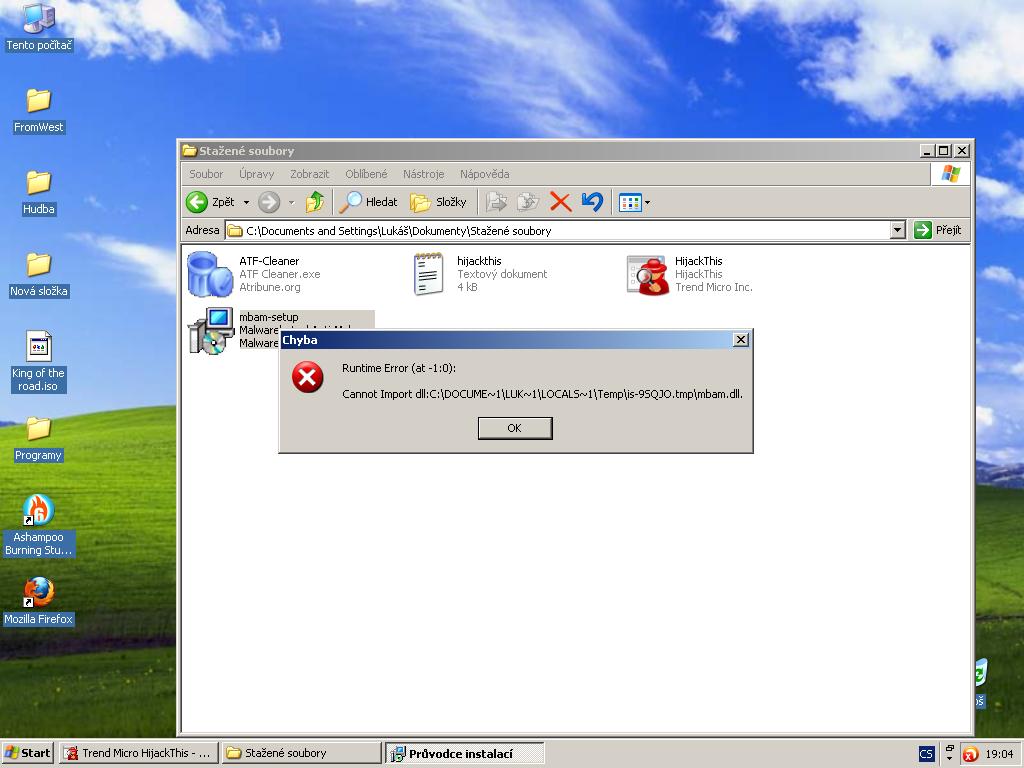Image resolution: width=1024 pixels, height=768 pixels.
Task: Close the Chyba error dialog
Action: click(x=740, y=340)
